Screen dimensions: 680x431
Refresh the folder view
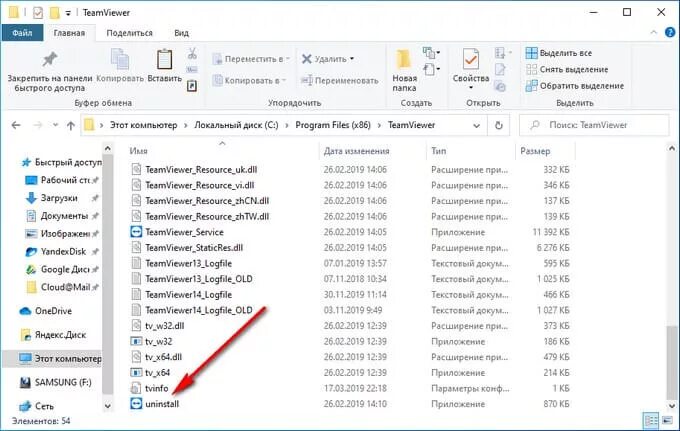[x=499, y=125]
